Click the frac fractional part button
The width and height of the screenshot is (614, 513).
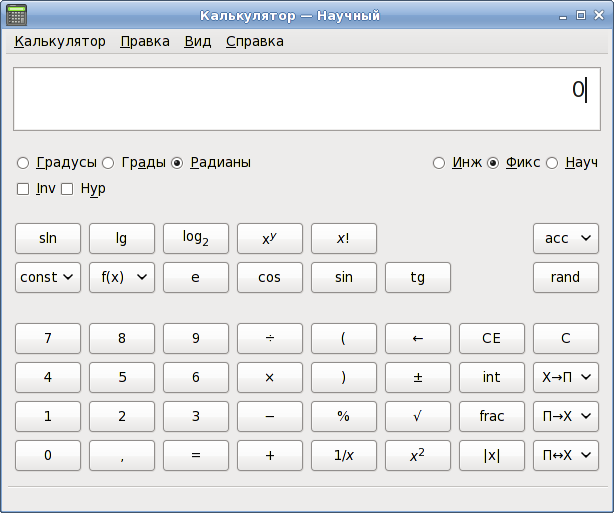coord(492,416)
